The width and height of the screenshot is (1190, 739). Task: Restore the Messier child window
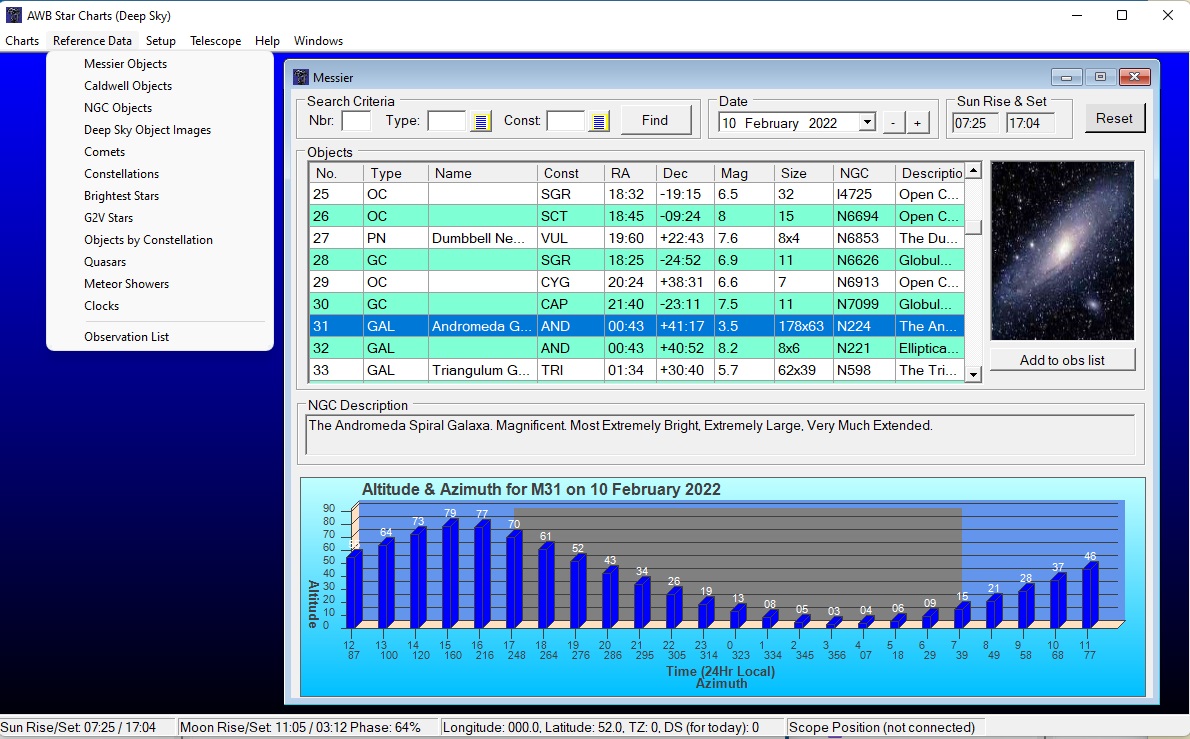[x=1100, y=77]
